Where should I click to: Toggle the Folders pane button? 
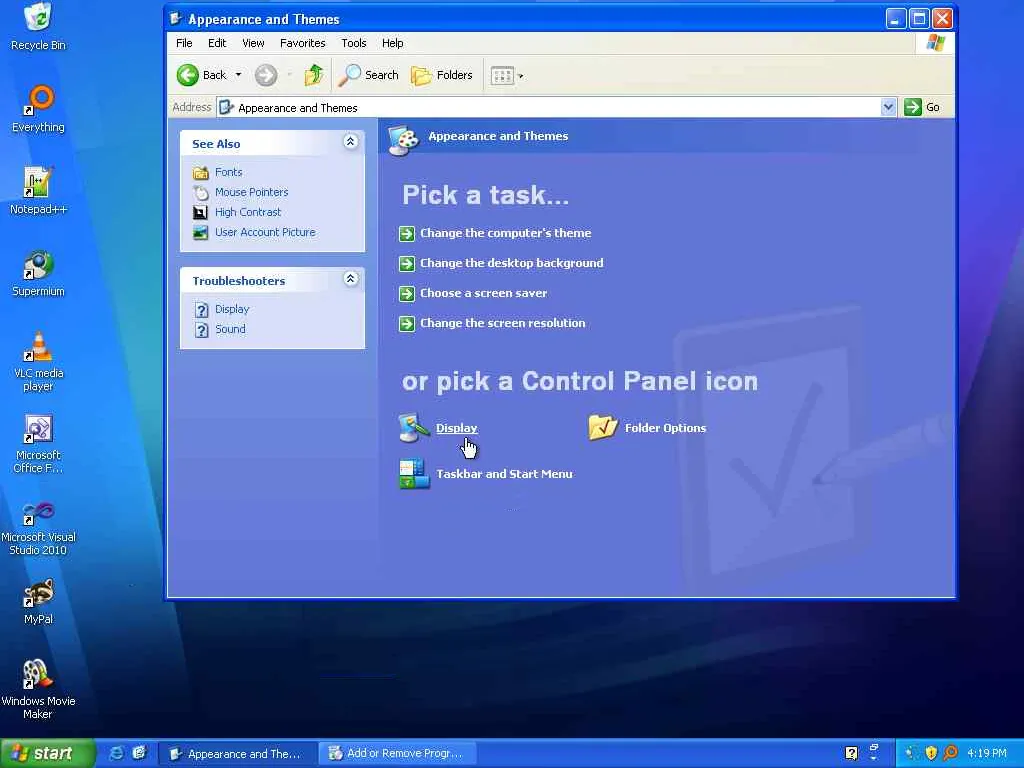click(441, 75)
